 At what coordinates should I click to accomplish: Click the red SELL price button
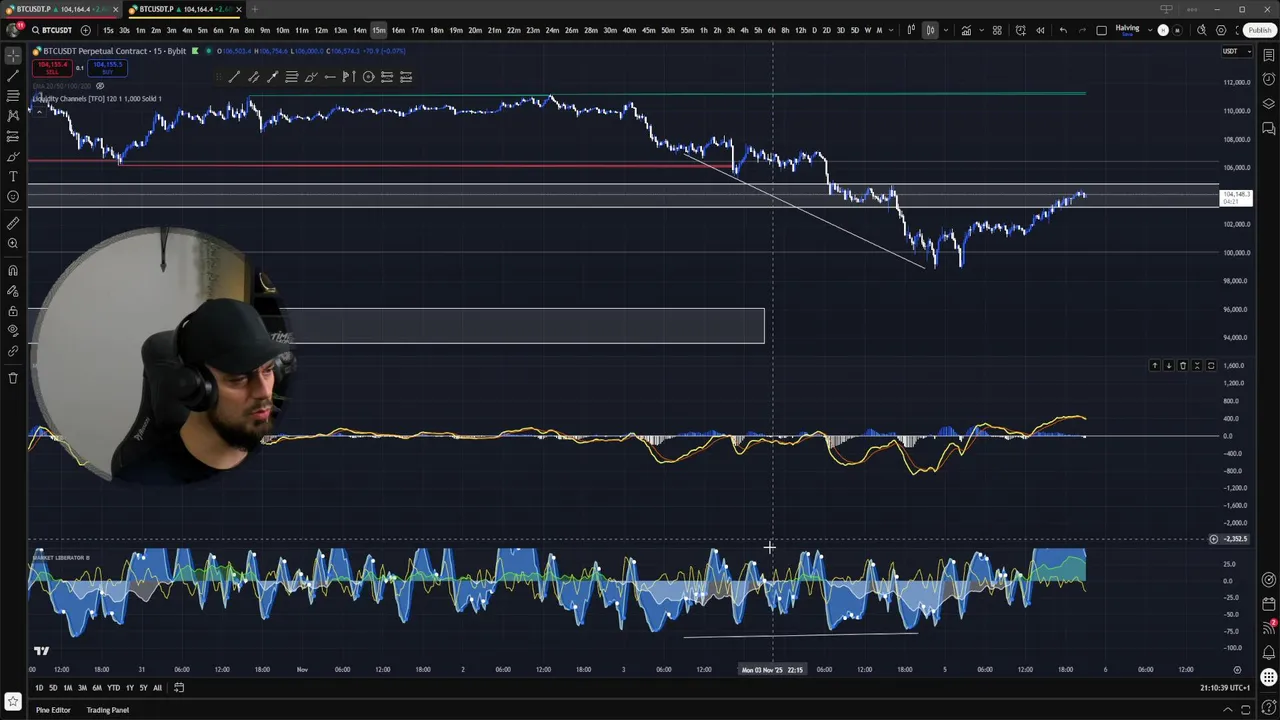[x=50, y=68]
